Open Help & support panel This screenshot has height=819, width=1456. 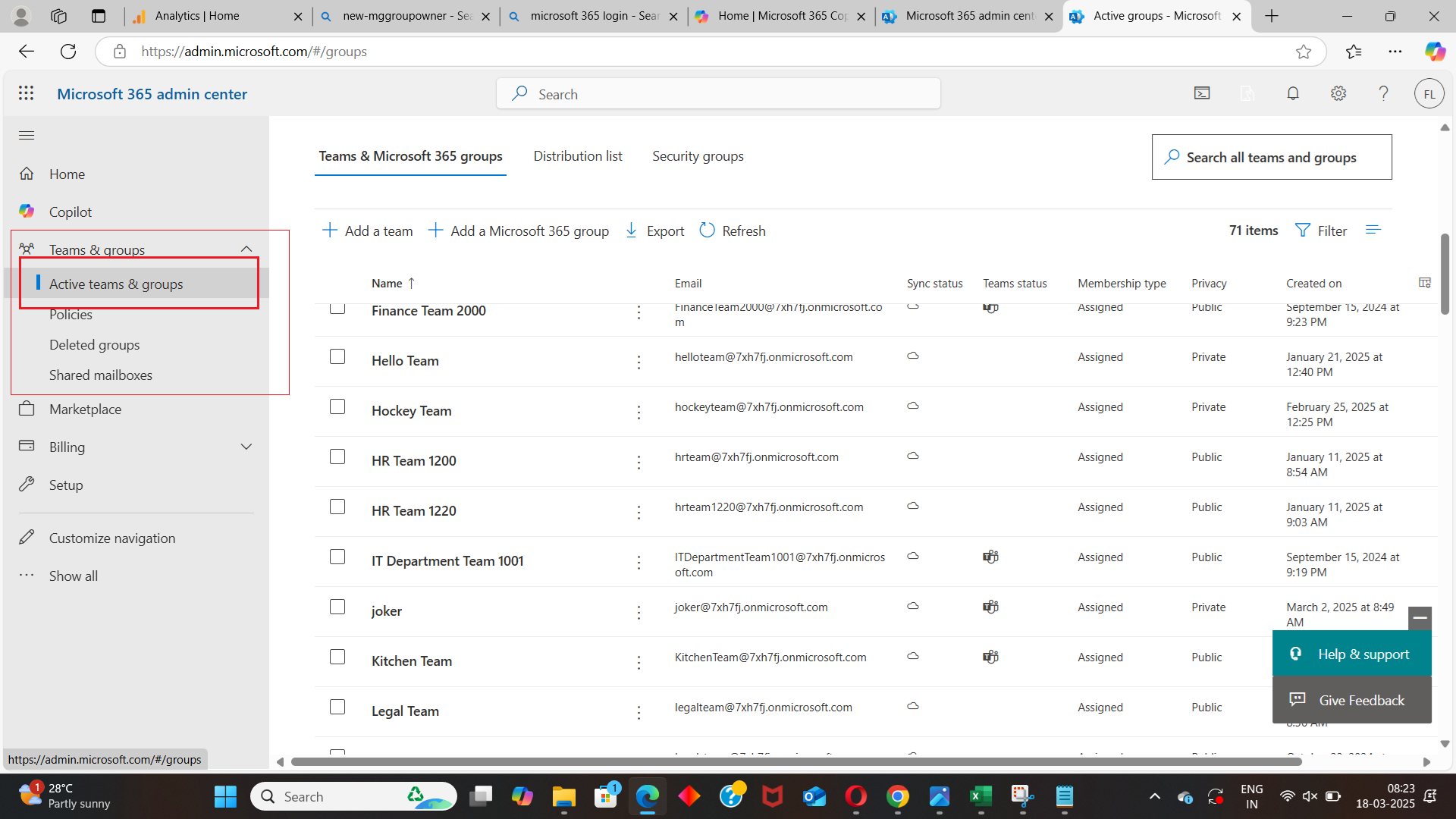1352,654
